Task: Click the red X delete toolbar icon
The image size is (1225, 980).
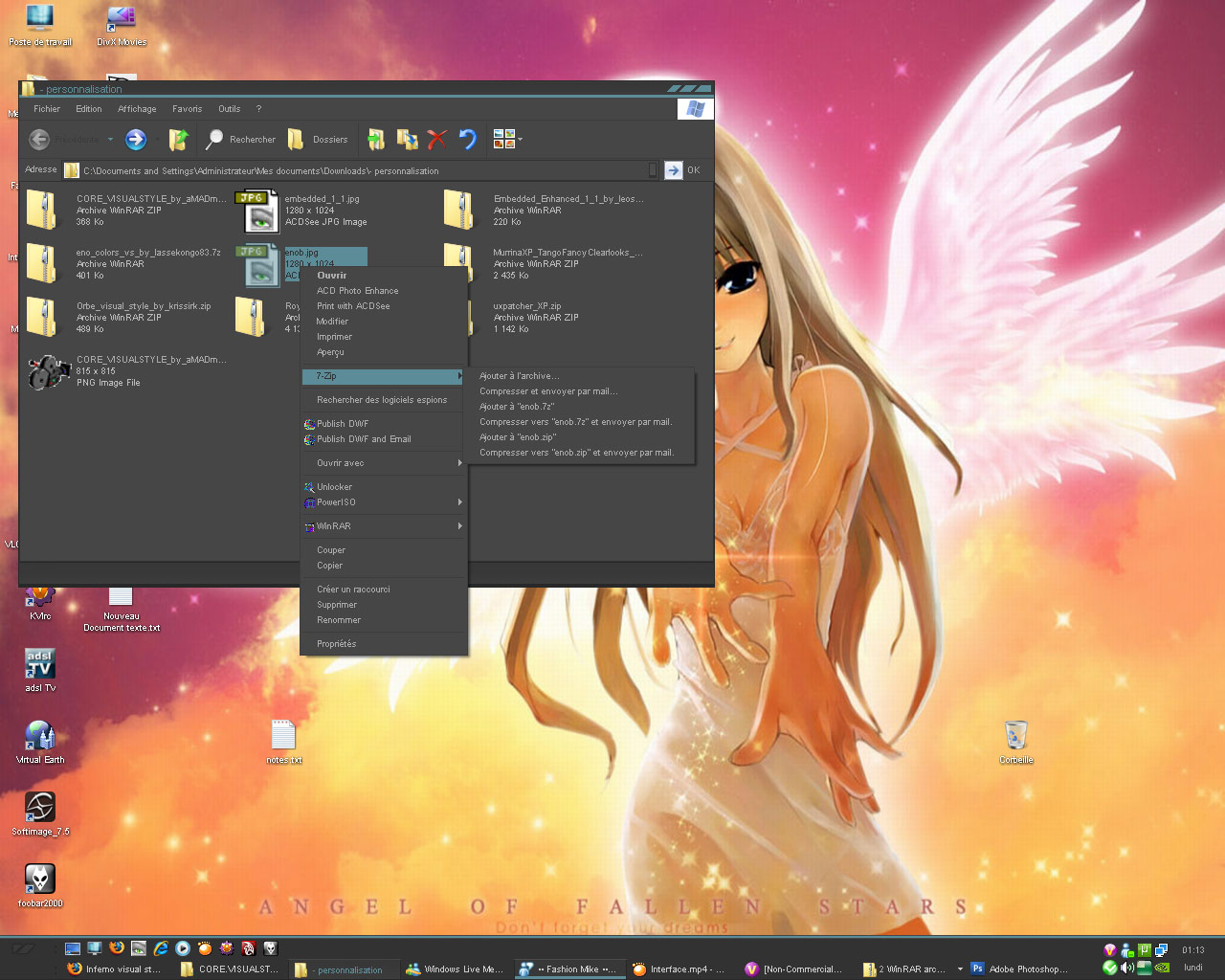Action: click(x=437, y=140)
